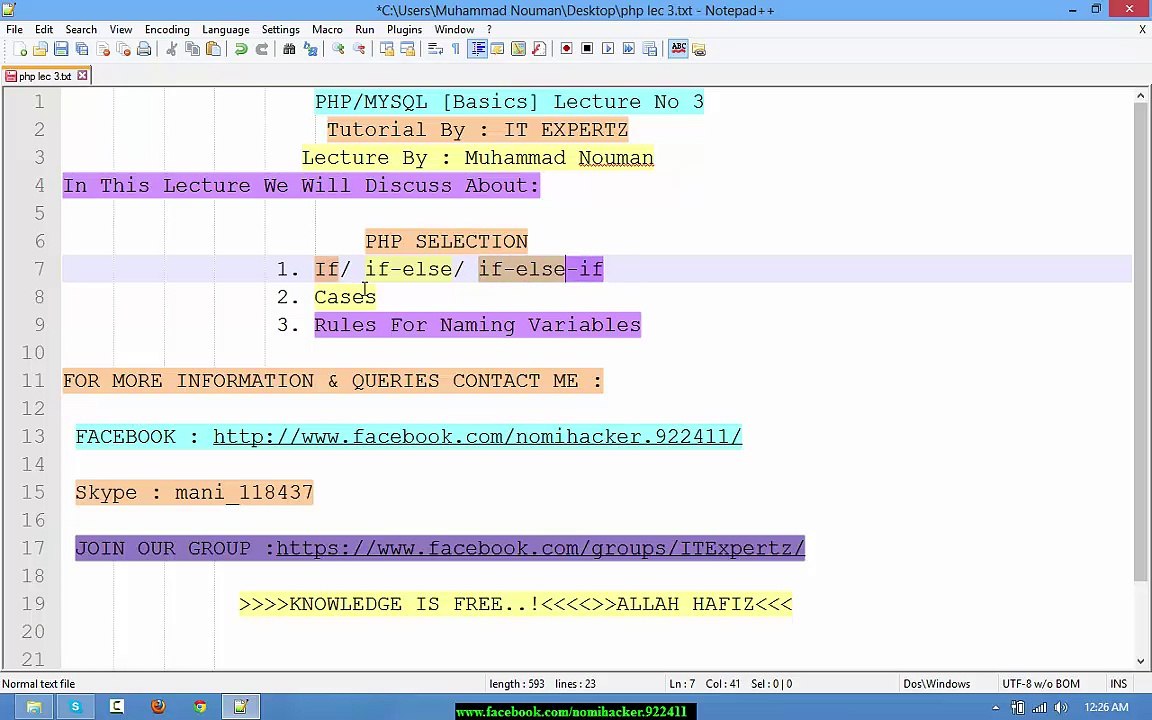Open the Plugins menu

[x=404, y=29]
